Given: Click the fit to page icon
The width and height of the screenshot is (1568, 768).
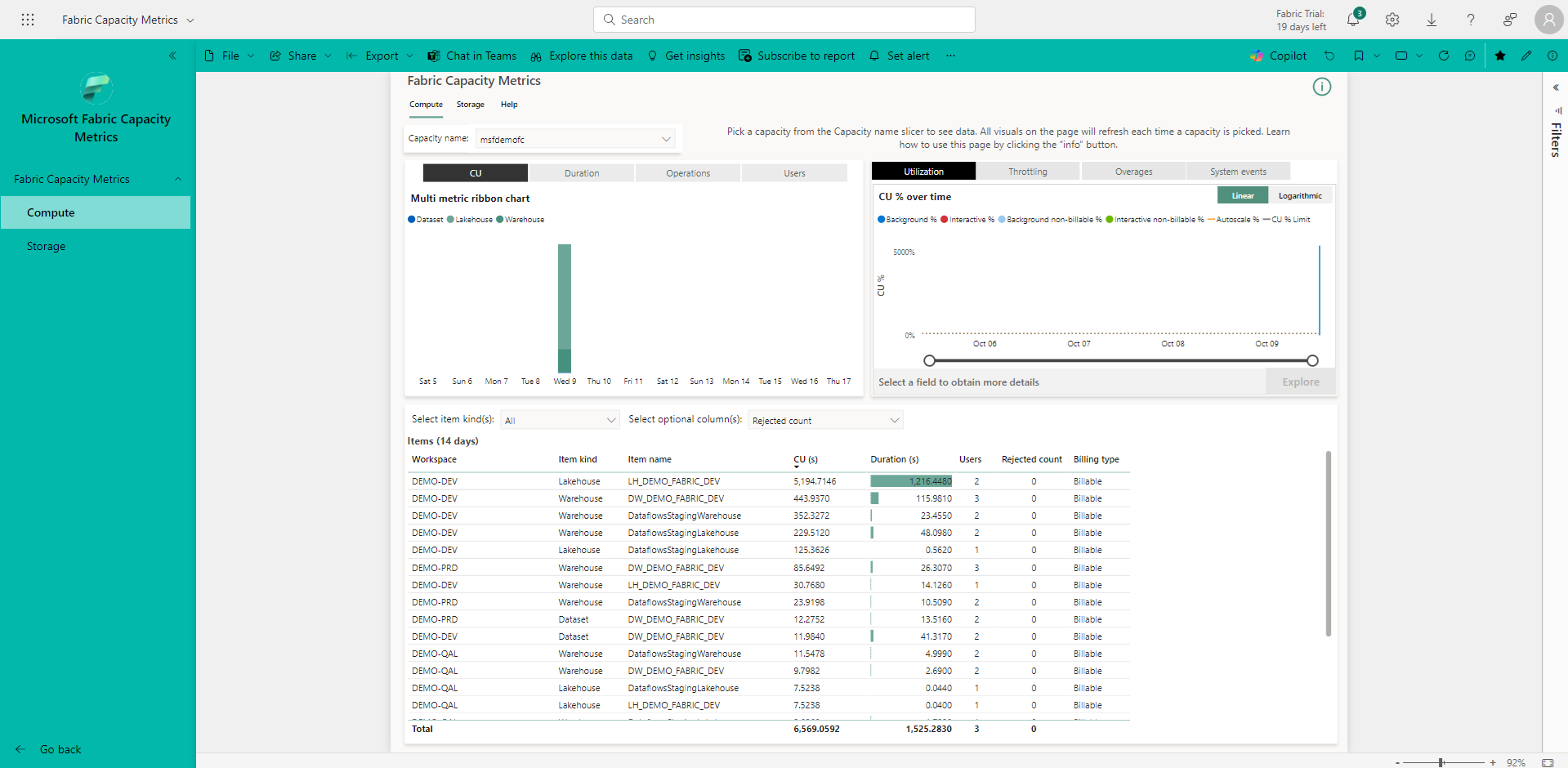Looking at the screenshot, I should 1548,762.
